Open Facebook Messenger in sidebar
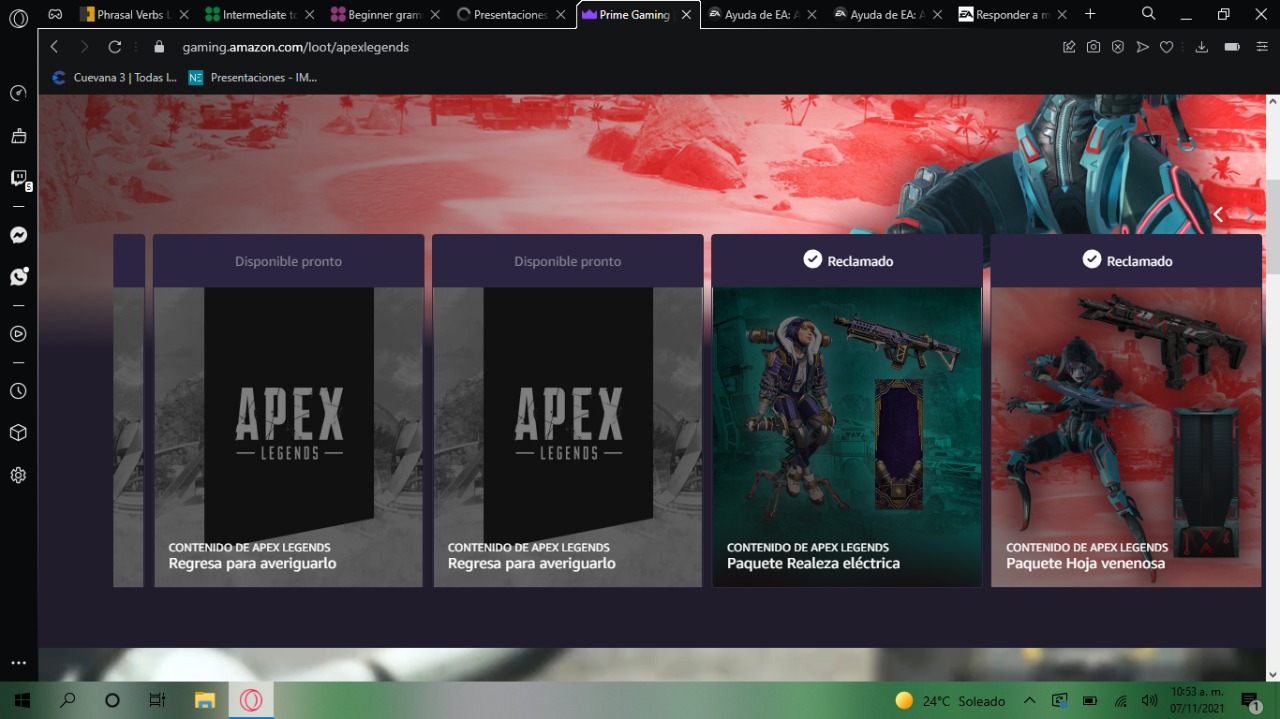Viewport: 1280px width, 719px height. (x=18, y=235)
